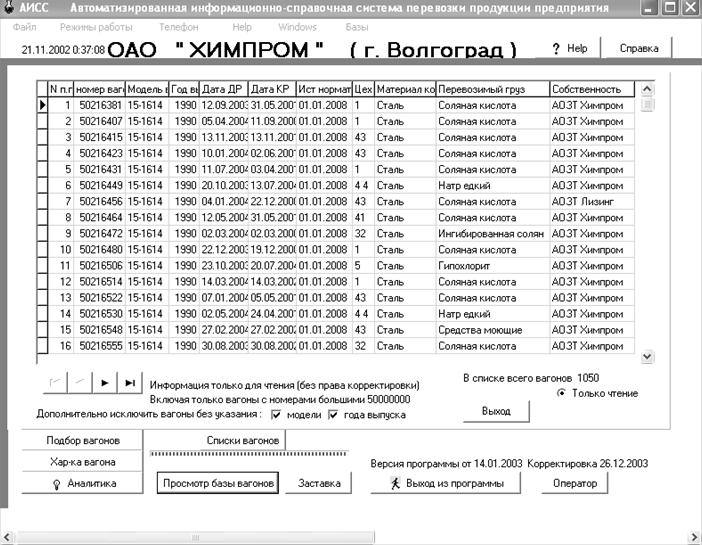Select row selector box for row 8
The image size is (702, 545).
point(42,218)
